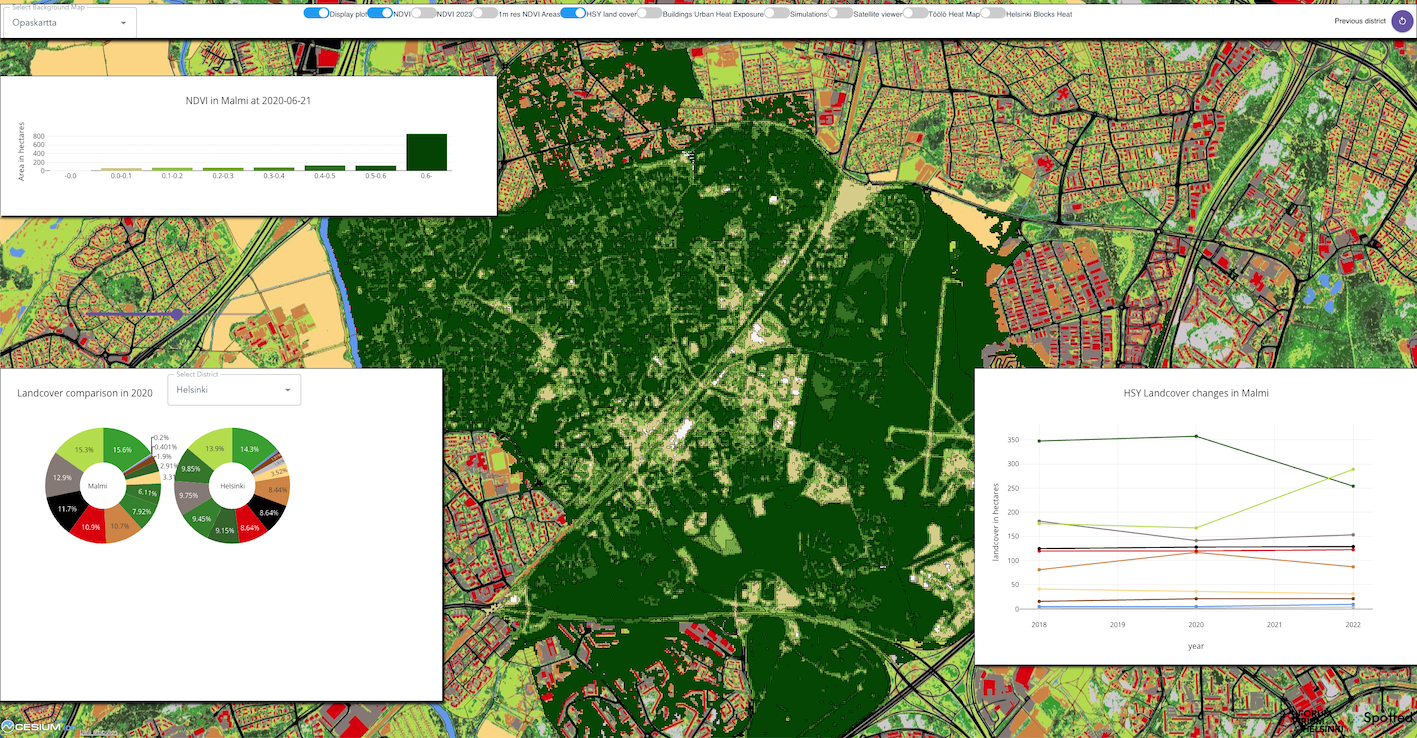Click the 10.7% orange slice in Malmi pie

click(120, 526)
